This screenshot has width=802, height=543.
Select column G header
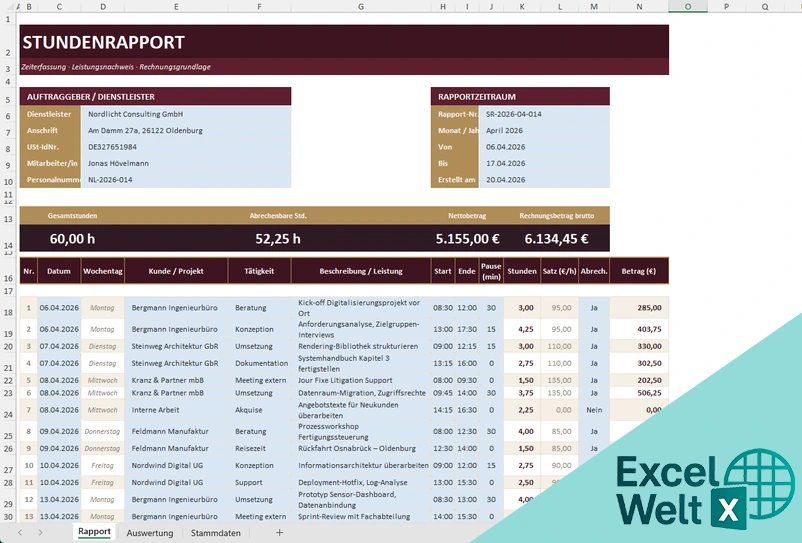(x=361, y=7)
